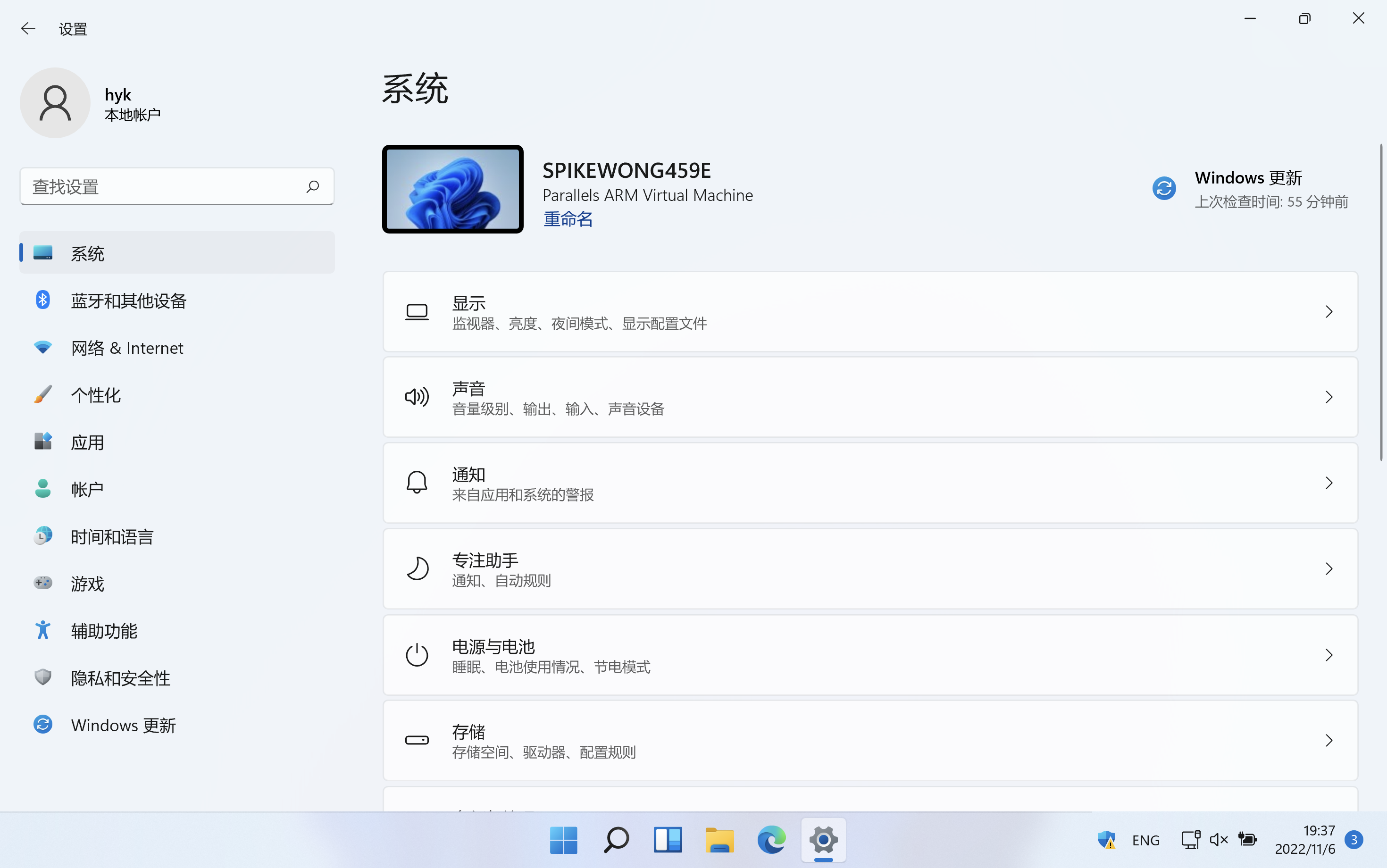The width and height of the screenshot is (1387, 868).
Task: Open 声音 sound settings title
Action: (468, 388)
